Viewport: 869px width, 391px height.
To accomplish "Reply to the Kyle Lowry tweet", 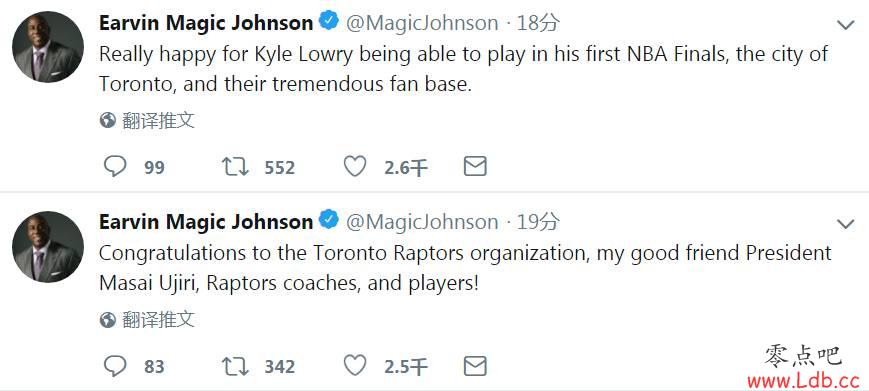I will 115,166.
